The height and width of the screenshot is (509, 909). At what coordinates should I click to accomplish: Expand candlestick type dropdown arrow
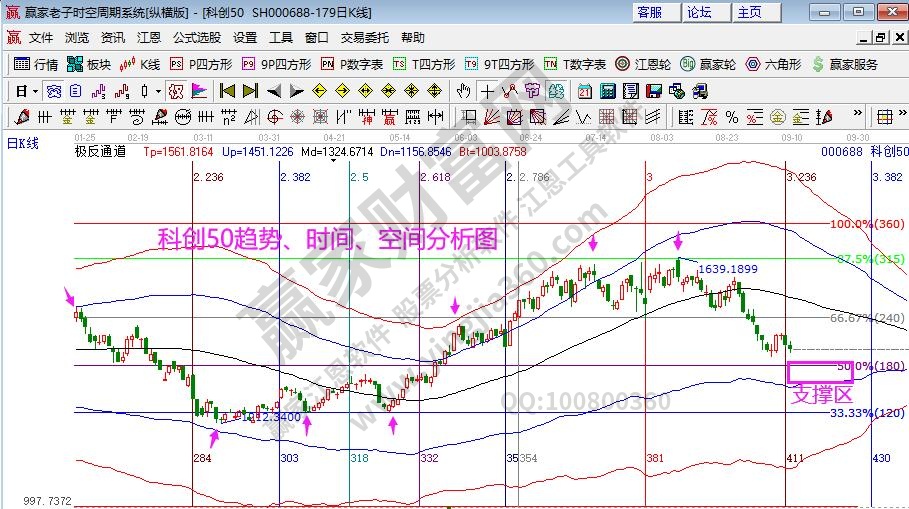coord(158,91)
